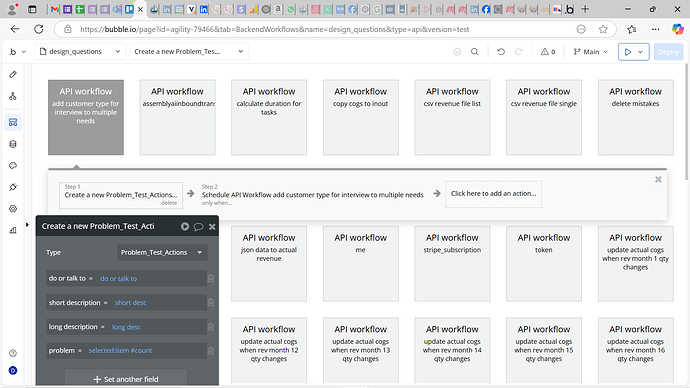Click the 'selected:item #count' problem expression
This screenshot has width=690, height=388.
(x=120, y=351)
